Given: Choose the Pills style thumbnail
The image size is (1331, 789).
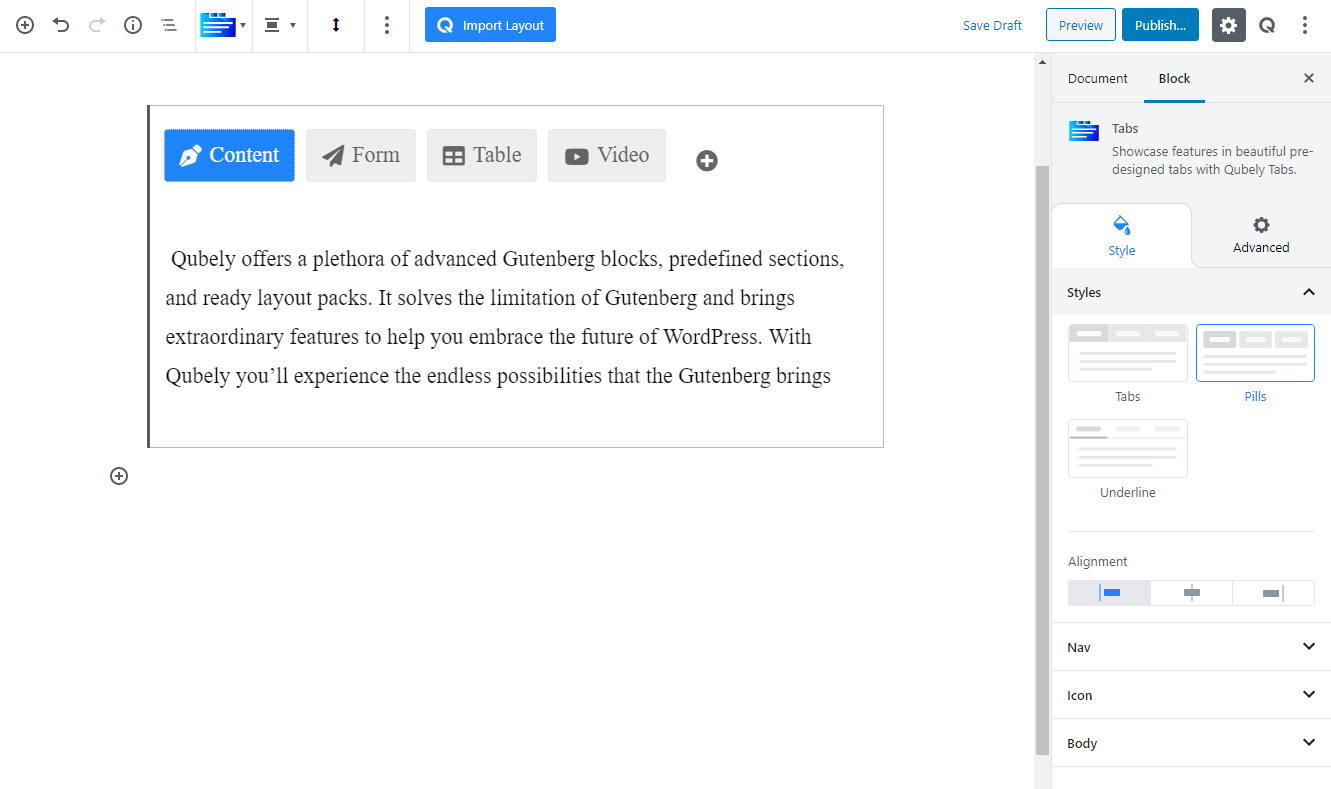Looking at the screenshot, I should pyautogui.click(x=1255, y=353).
